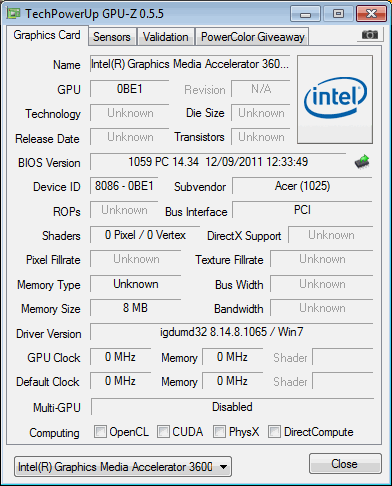Image resolution: width=392 pixels, height=486 pixels.
Task: Click the Die Size Unknown field
Action: point(261,113)
